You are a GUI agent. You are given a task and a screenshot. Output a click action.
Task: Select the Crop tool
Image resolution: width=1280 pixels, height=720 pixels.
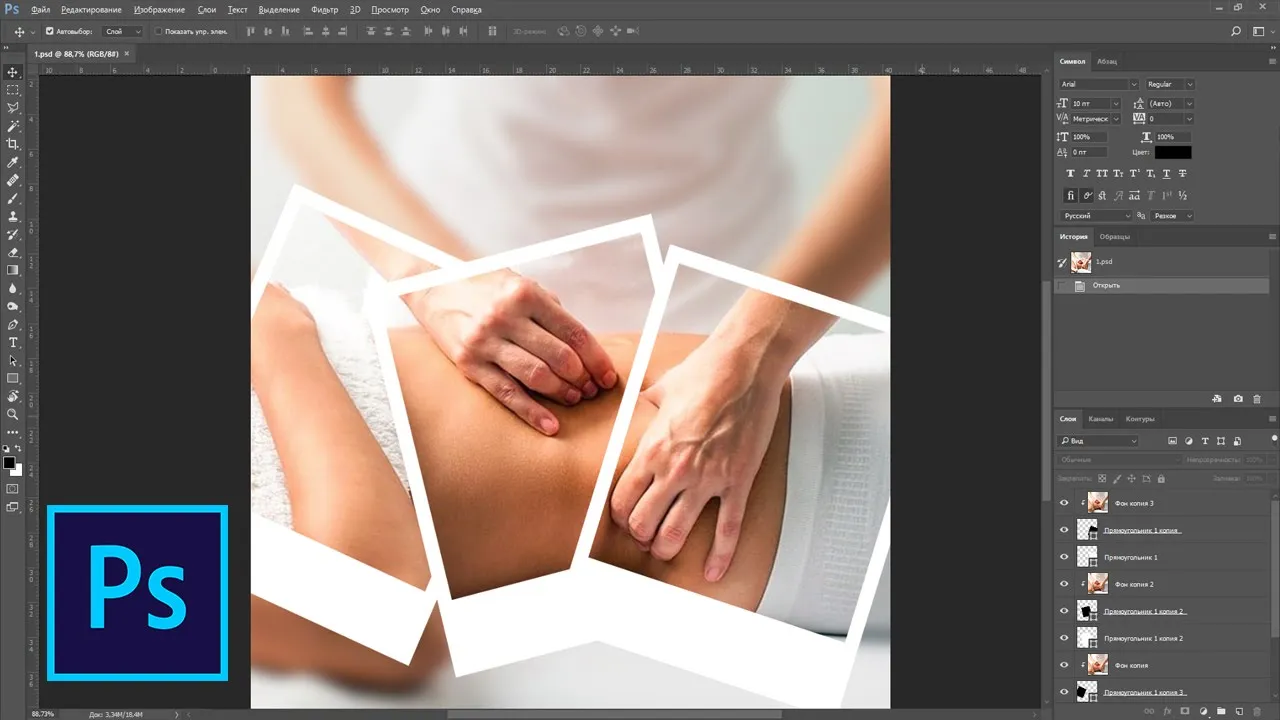click(13, 144)
